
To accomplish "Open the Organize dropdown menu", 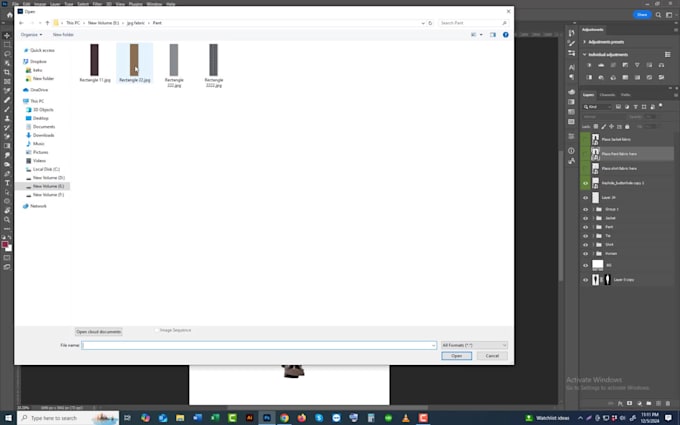I will tap(32, 35).
